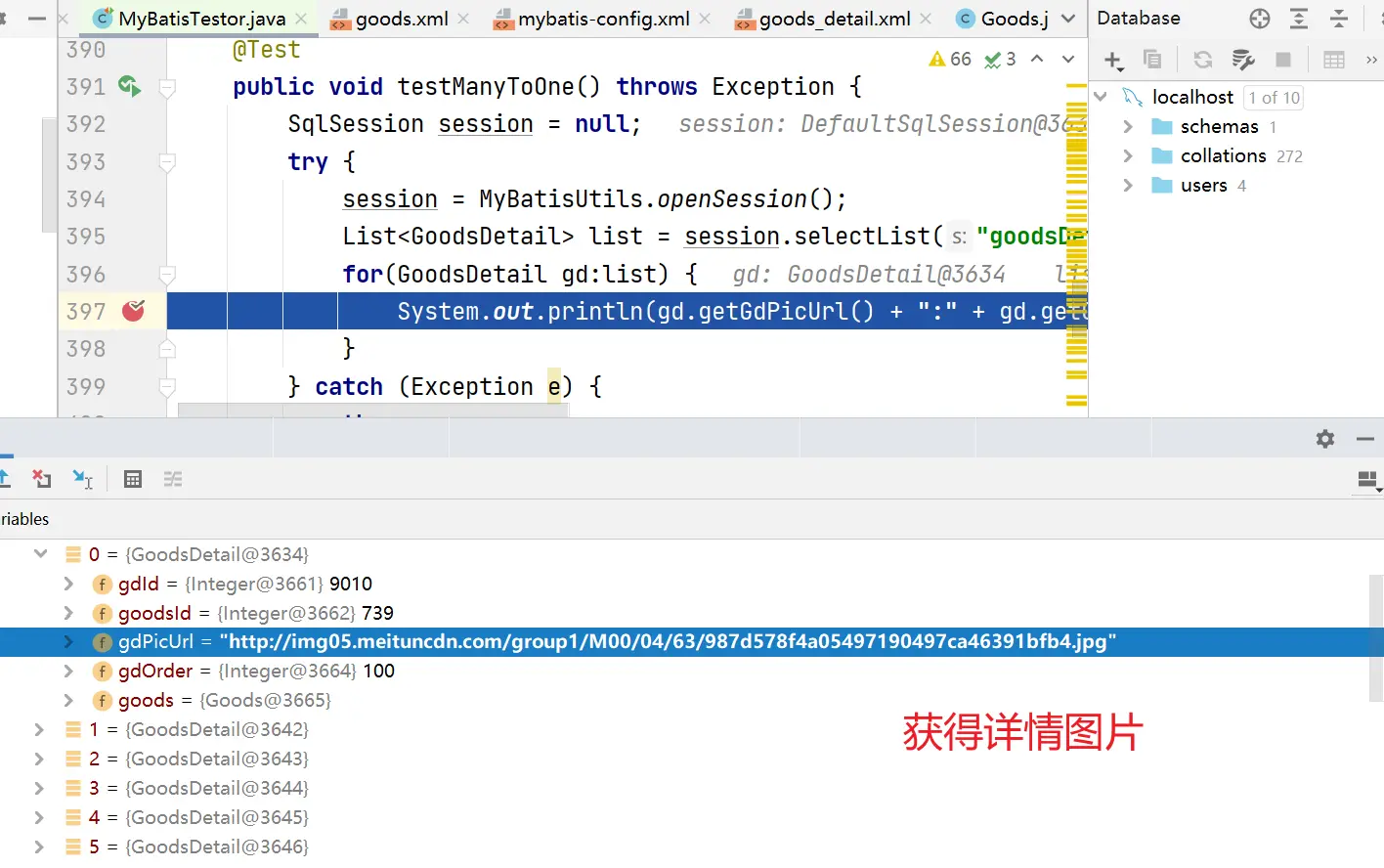Duplicate data source in Database toolbar
This screenshot has width=1384, height=868.
1152,60
